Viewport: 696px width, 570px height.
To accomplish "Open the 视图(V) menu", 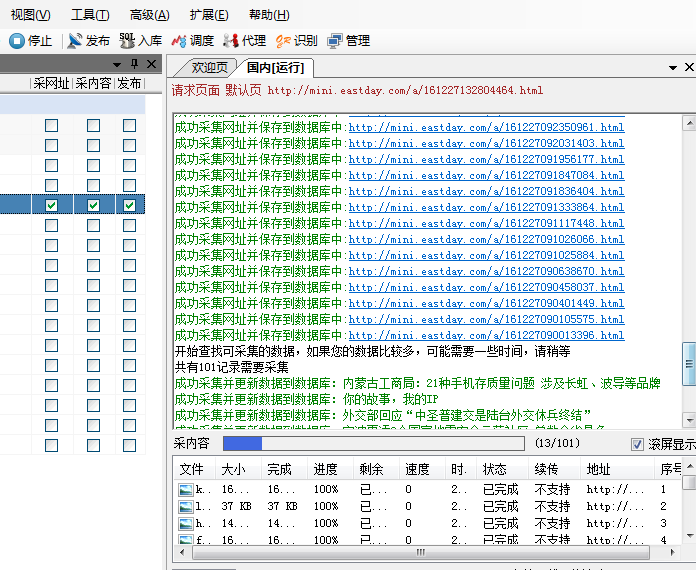I will pos(31,15).
